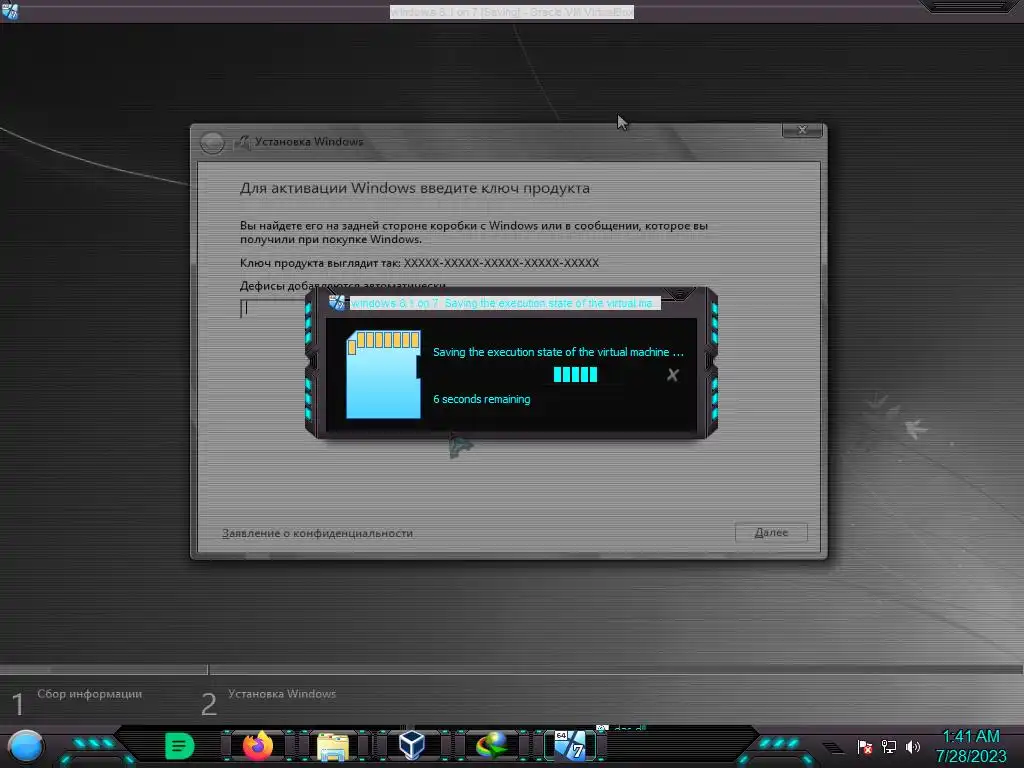
Task: Open File Explorer from the taskbar
Action: click(x=333, y=746)
